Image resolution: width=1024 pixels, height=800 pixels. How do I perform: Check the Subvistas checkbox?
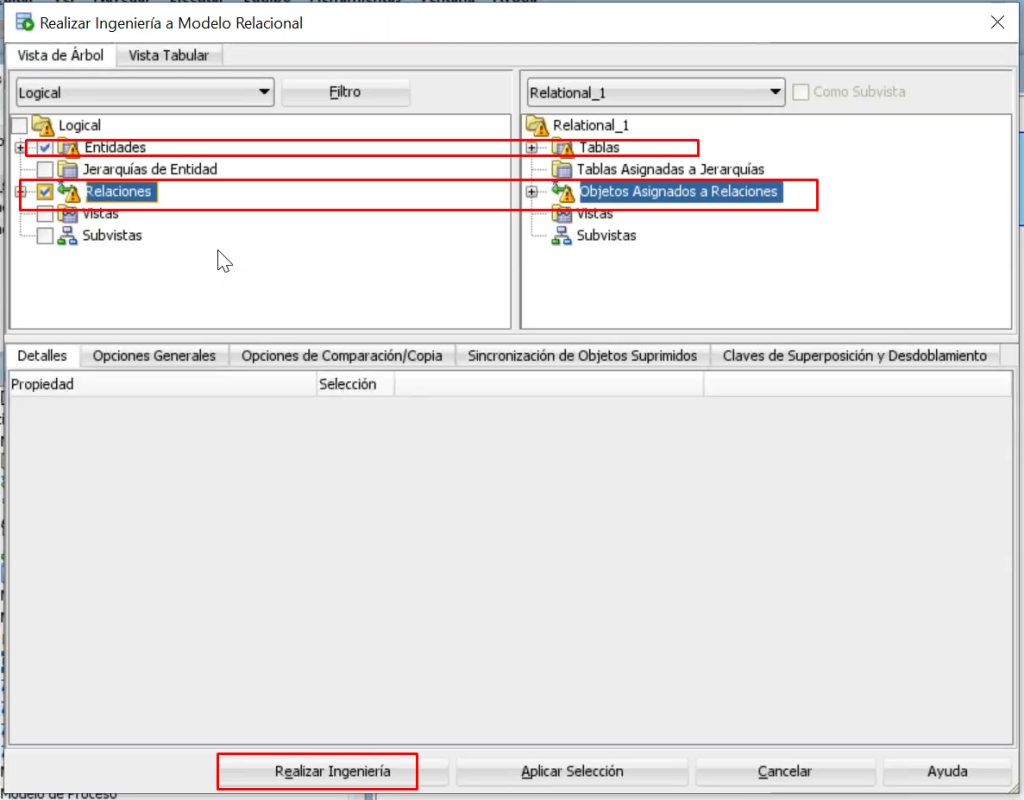(x=44, y=235)
